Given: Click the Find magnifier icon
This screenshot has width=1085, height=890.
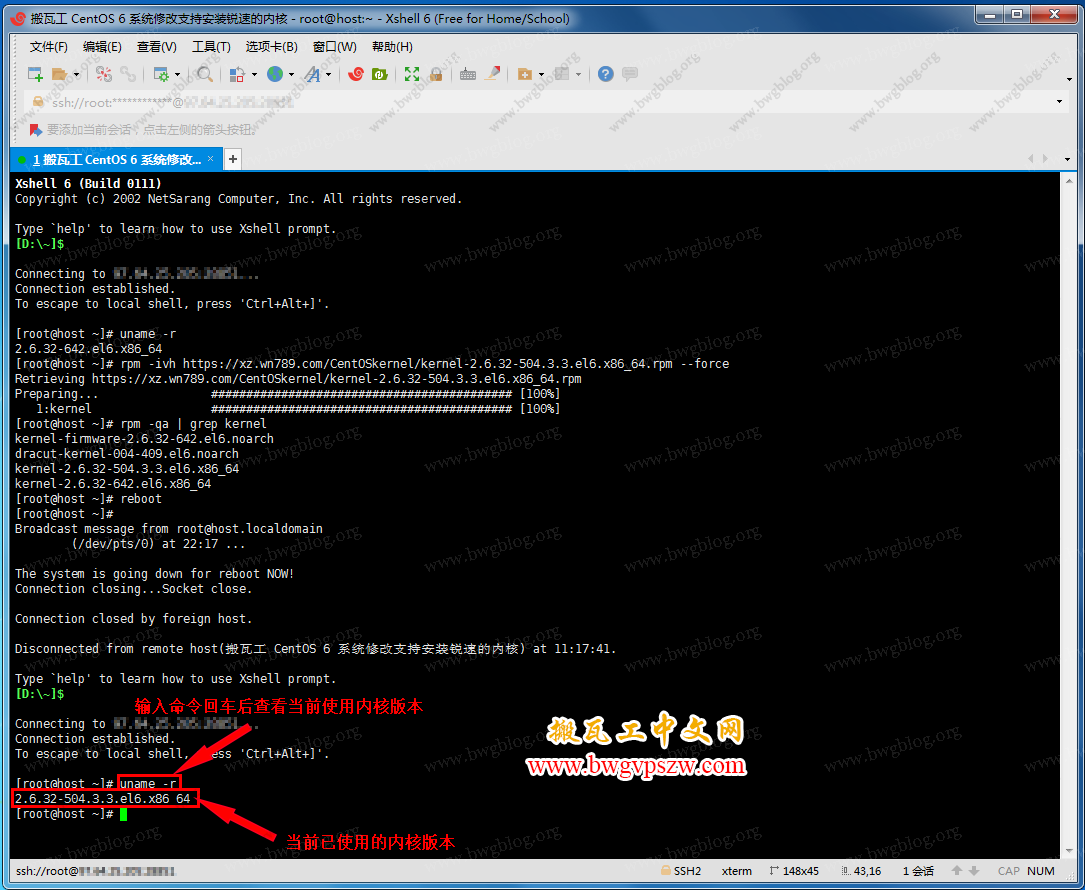Looking at the screenshot, I should [x=204, y=74].
